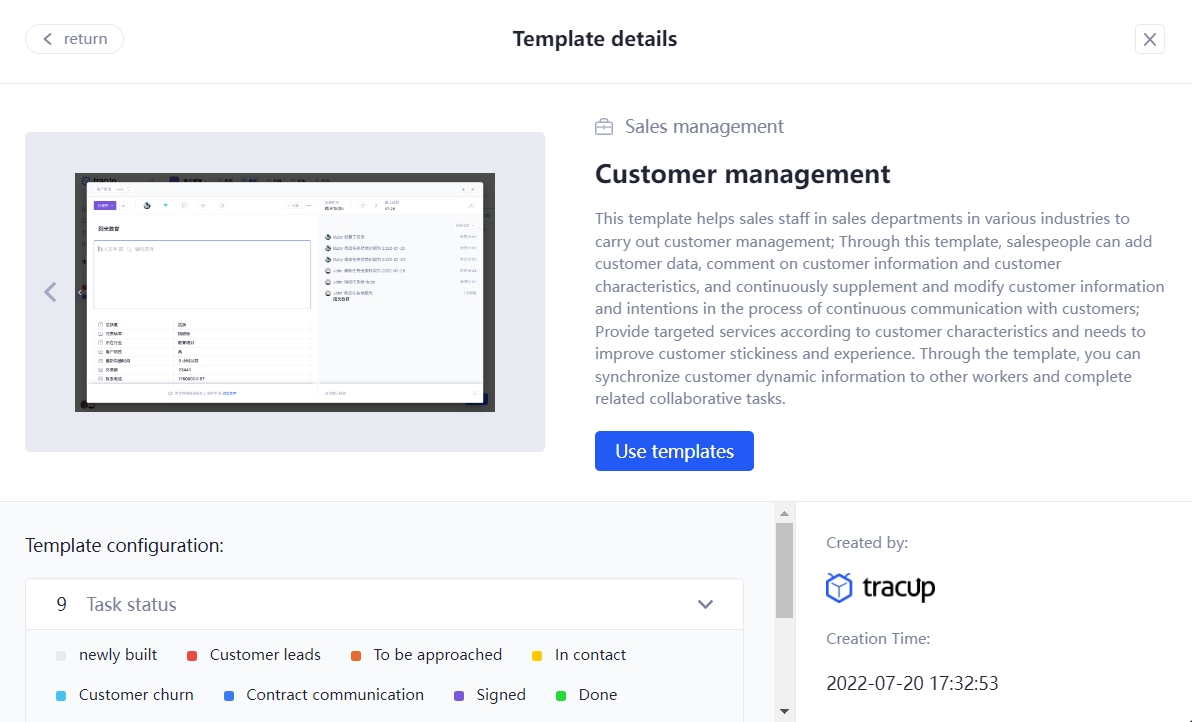Click the orange To be approached status dot
The height and width of the screenshot is (722, 1192).
point(356,654)
